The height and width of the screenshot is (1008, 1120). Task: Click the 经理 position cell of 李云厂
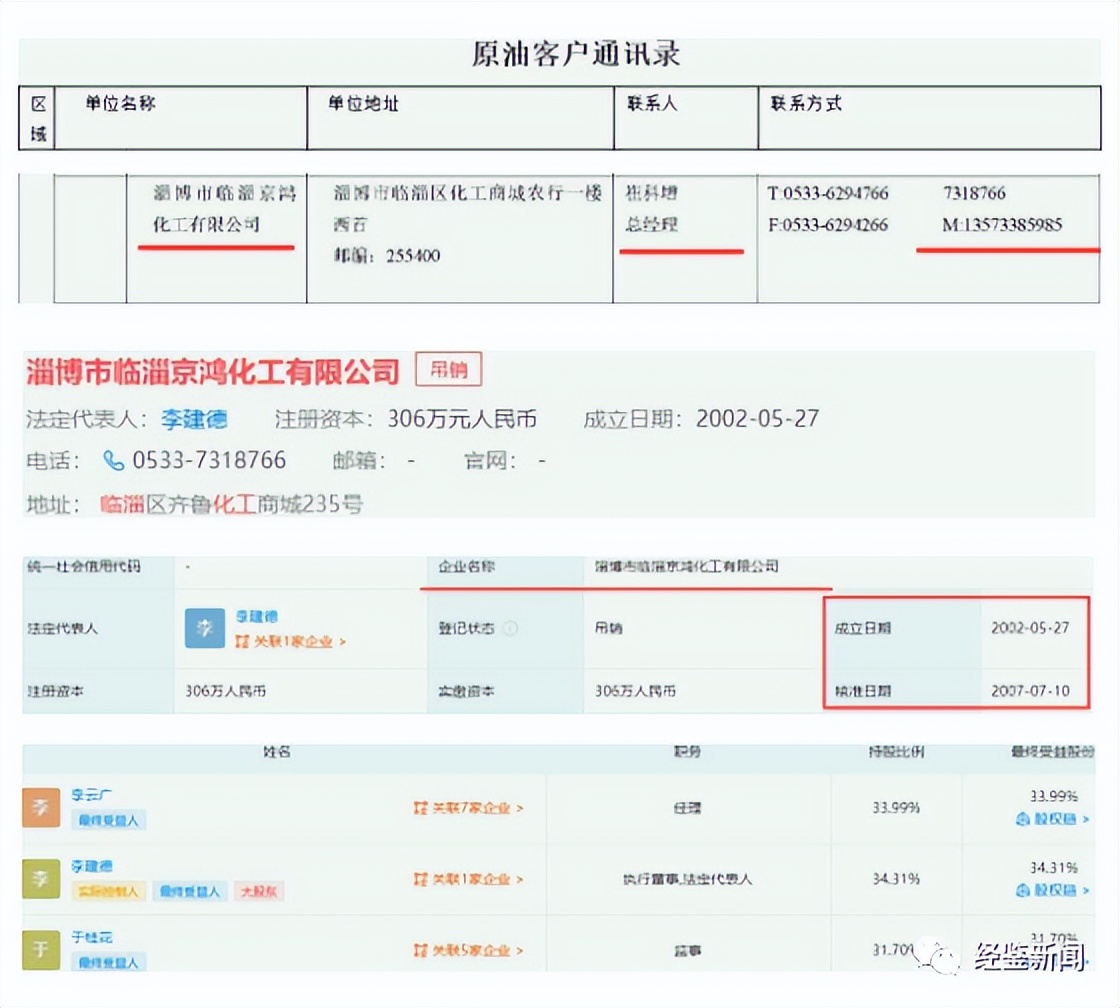[x=687, y=808]
